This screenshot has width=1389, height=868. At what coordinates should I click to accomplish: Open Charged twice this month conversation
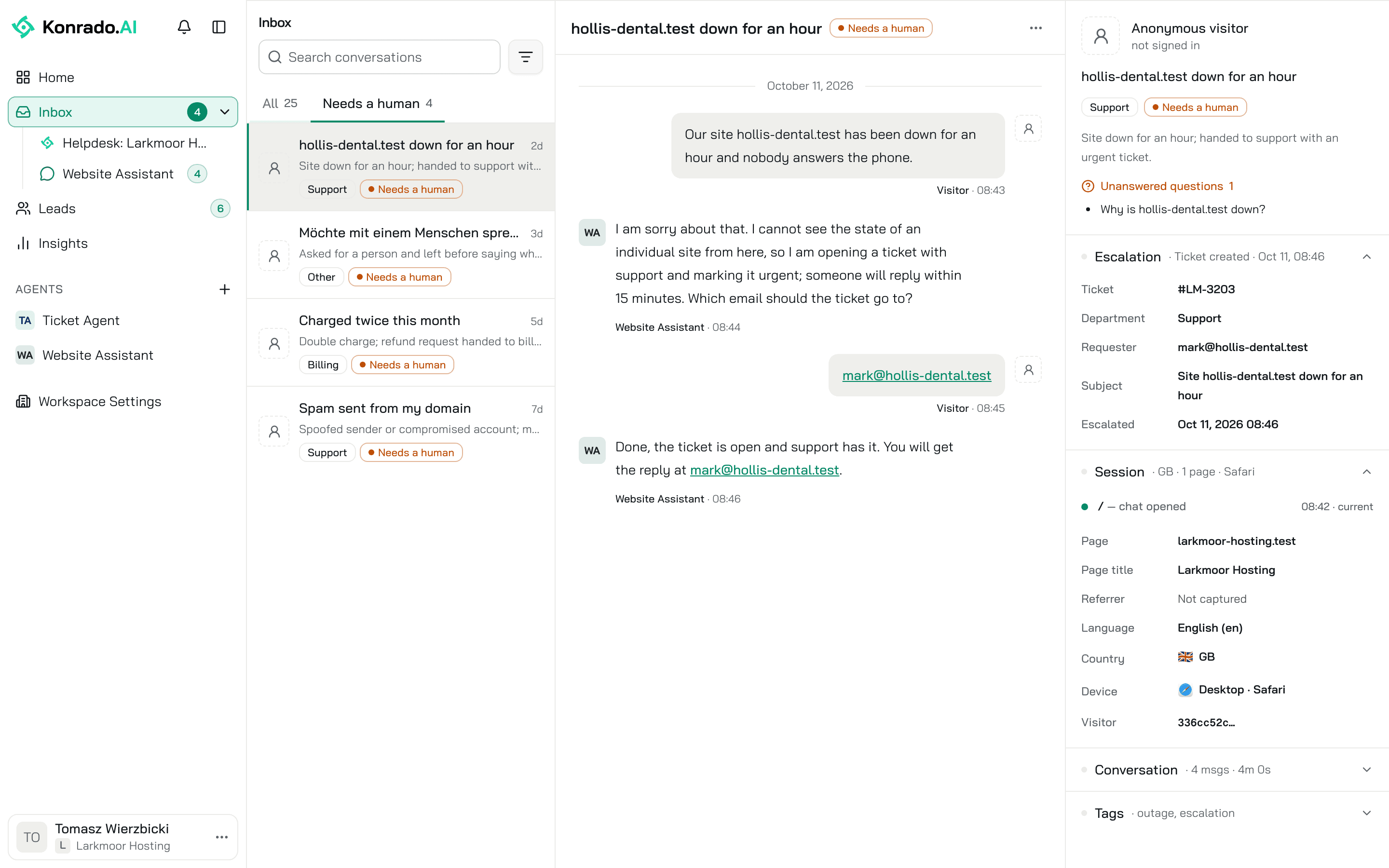401,342
